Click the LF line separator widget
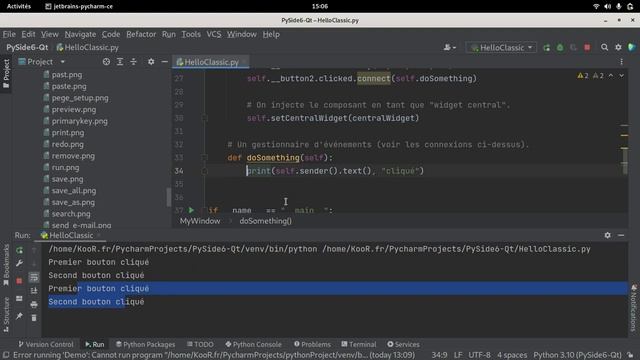640x360 pixels. pyautogui.click(x=458, y=355)
